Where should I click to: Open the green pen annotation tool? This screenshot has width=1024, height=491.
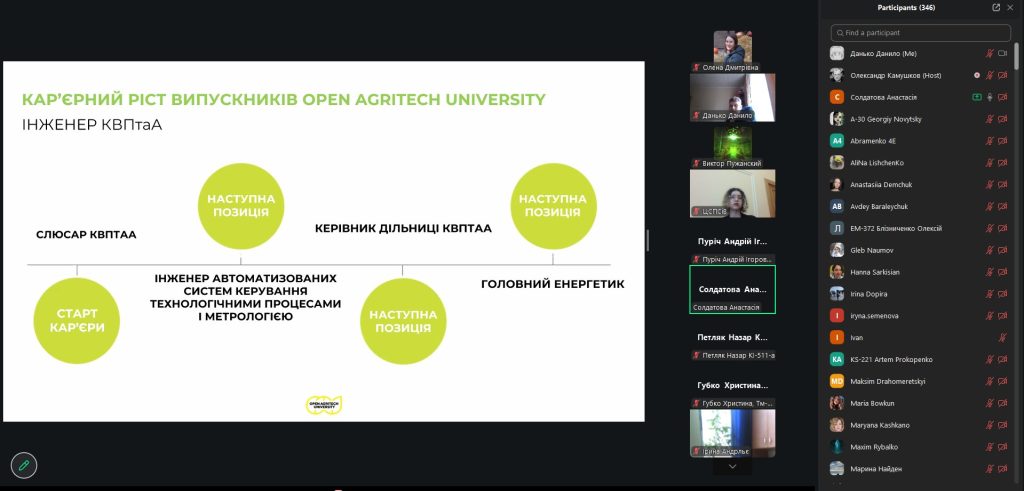point(24,465)
